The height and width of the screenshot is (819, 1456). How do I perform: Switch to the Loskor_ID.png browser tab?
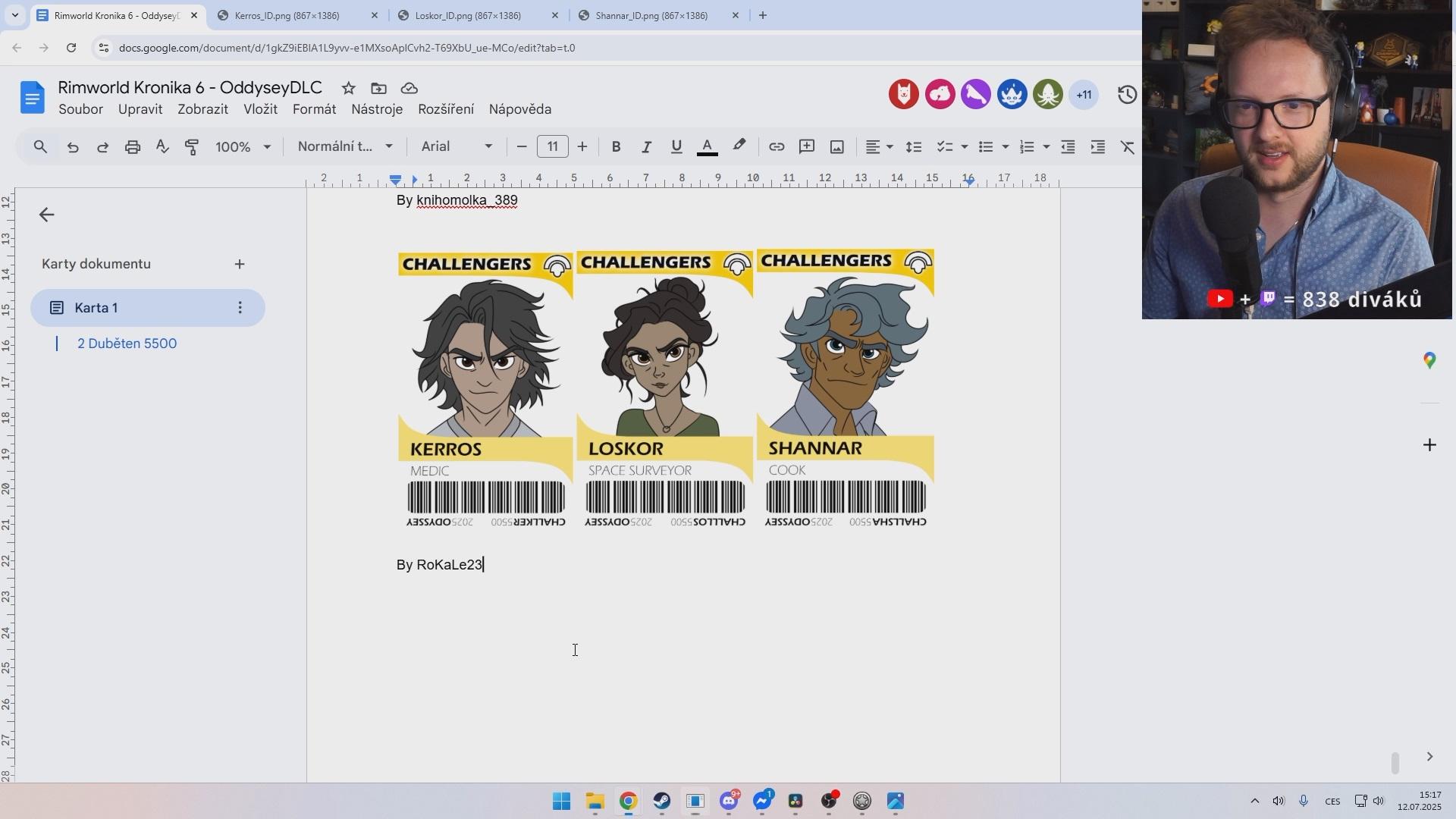(477, 15)
